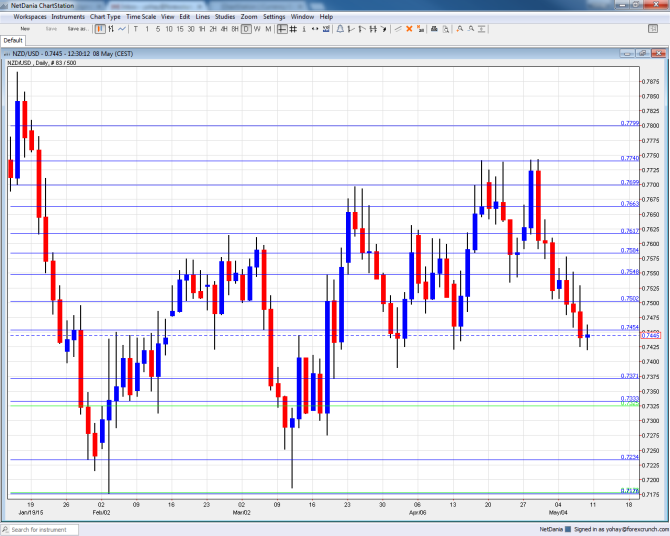Click the zoom in magnifier icon
The width and height of the screenshot is (670, 536).
click(460, 29)
